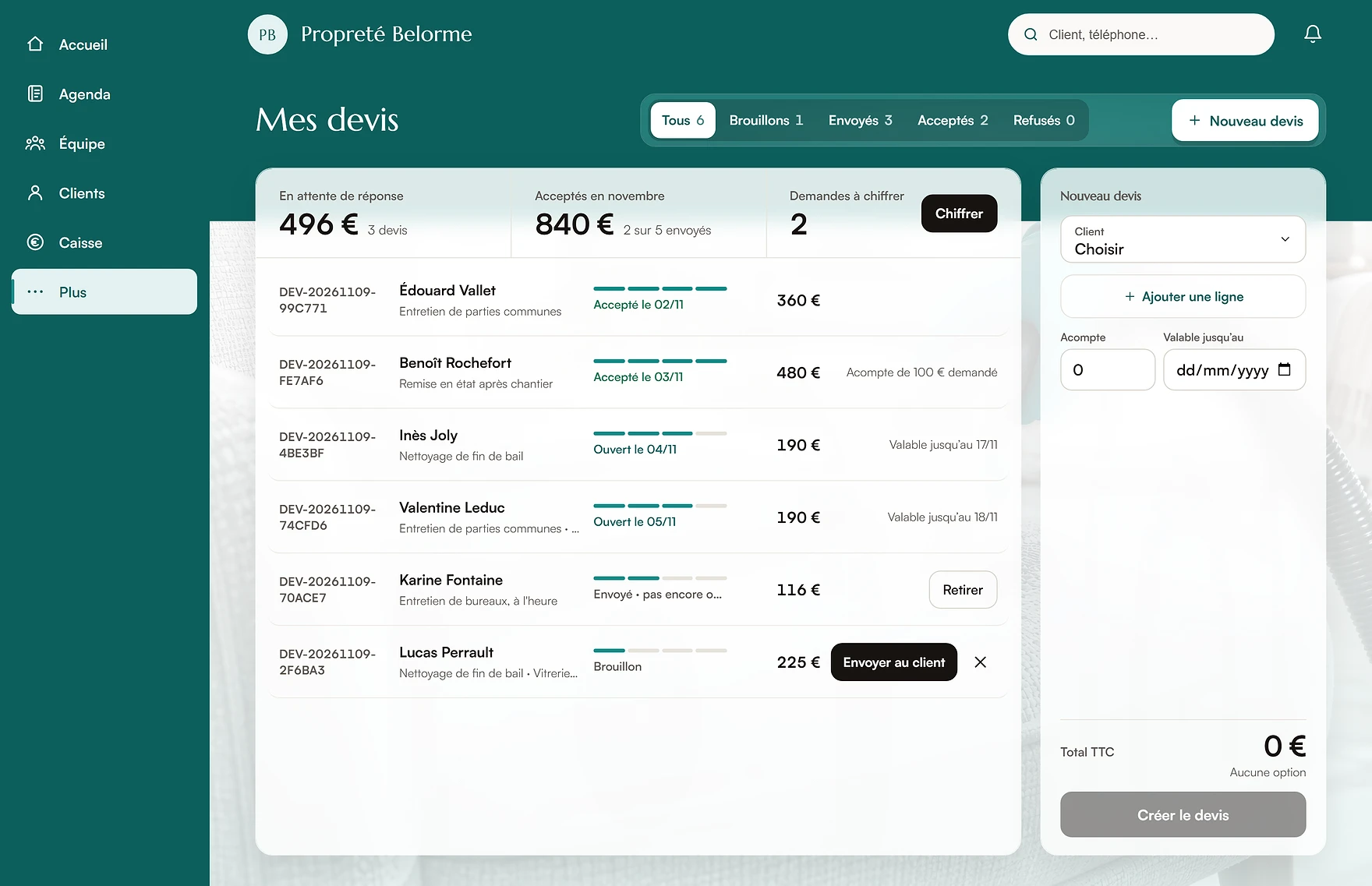The width and height of the screenshot is (1372, 886).
Task: Open the Agenda sidebar icon
Action: pyautogui.click(x=35, y=94)
